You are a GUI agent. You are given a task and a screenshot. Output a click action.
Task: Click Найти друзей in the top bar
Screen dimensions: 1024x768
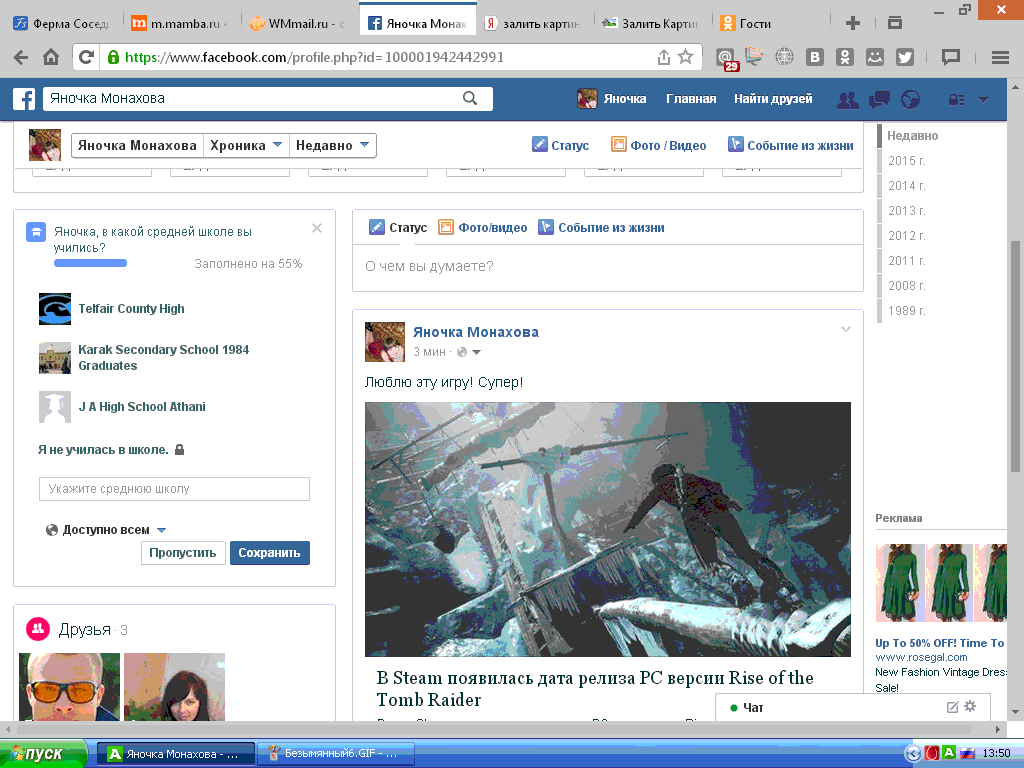[773, 99]
